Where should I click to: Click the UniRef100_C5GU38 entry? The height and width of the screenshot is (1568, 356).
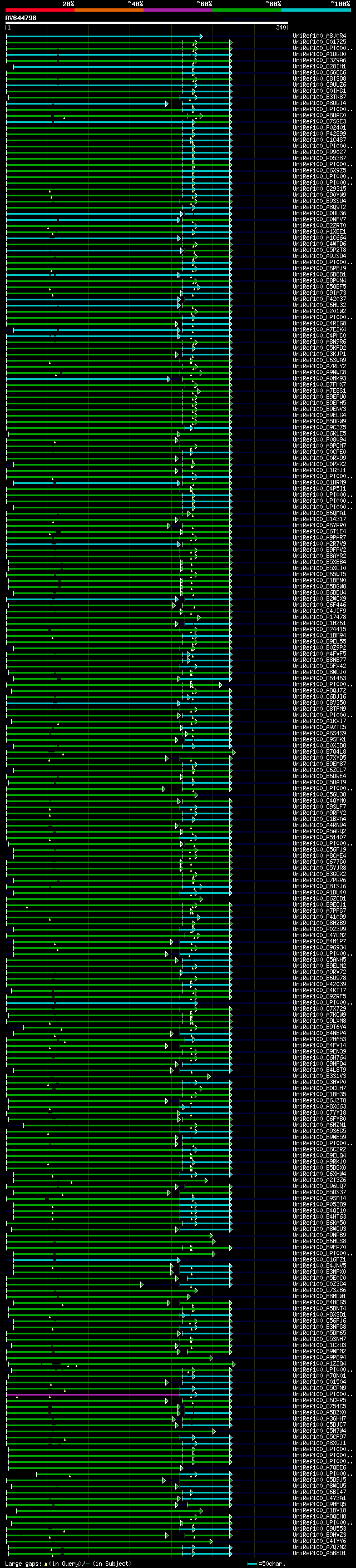click(x=319, y=794)
